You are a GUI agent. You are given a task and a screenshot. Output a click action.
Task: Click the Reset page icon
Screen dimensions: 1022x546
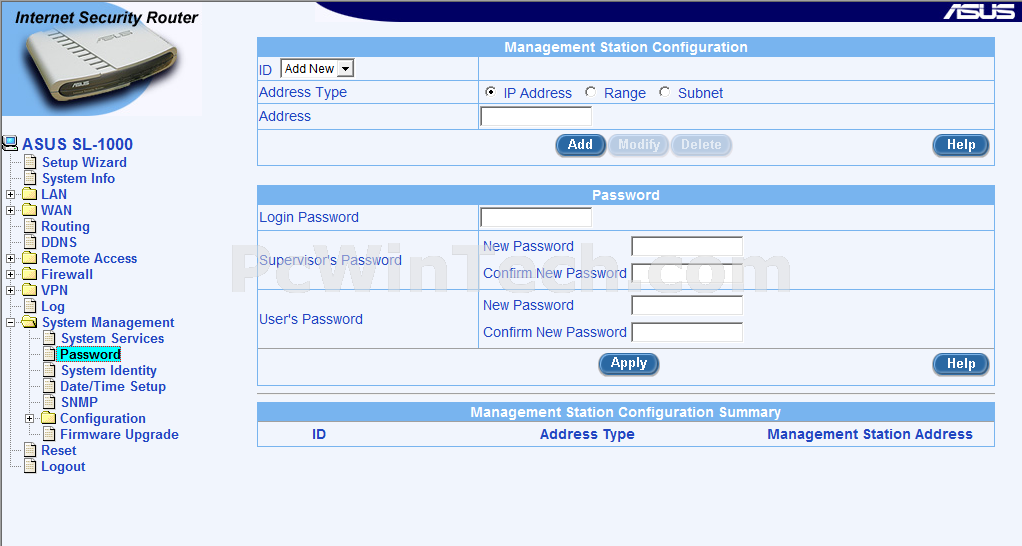click(x=30, y=450)
